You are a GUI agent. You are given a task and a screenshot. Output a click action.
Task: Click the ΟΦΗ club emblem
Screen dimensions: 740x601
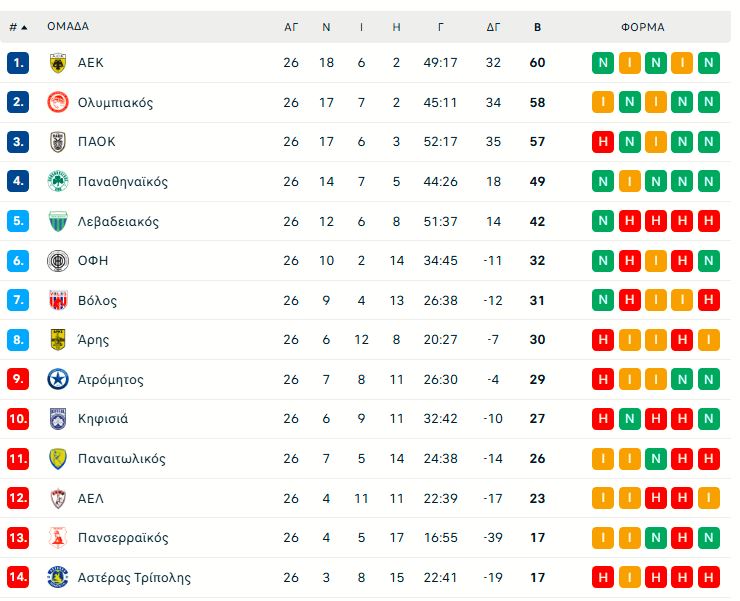(x=57, y=261)
